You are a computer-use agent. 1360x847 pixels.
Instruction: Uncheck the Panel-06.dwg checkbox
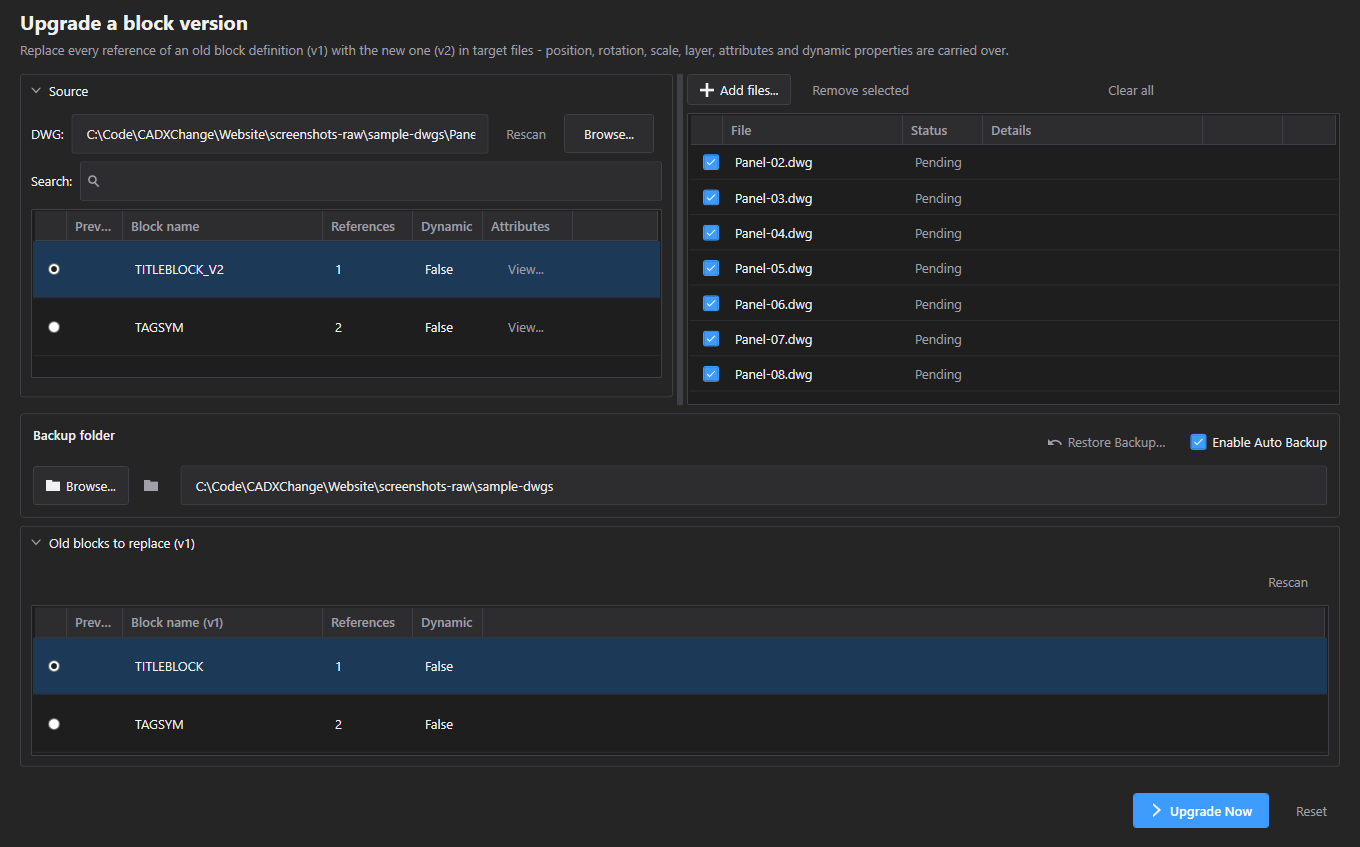point(711,303)
